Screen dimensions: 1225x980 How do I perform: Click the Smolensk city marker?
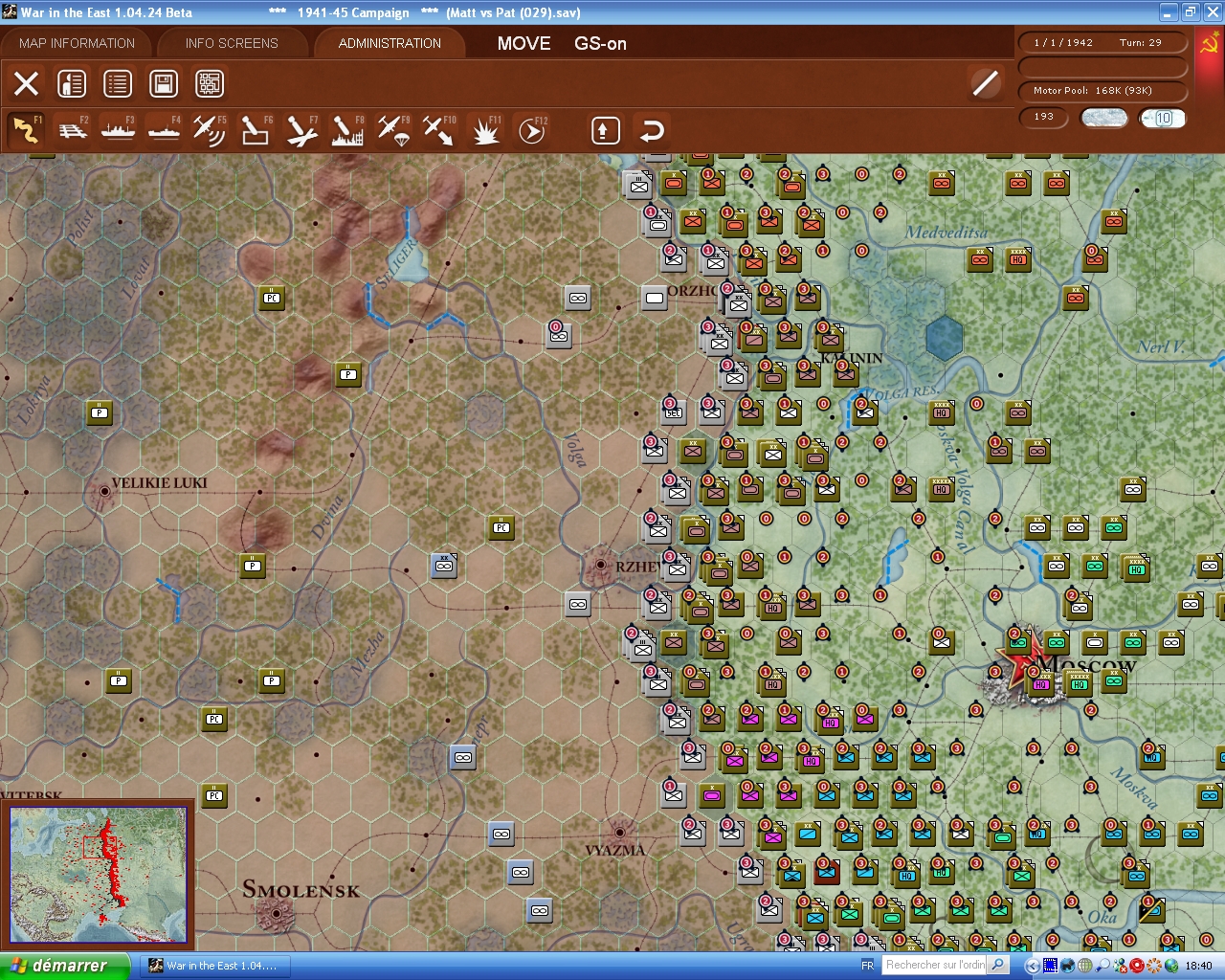[276, 912]
